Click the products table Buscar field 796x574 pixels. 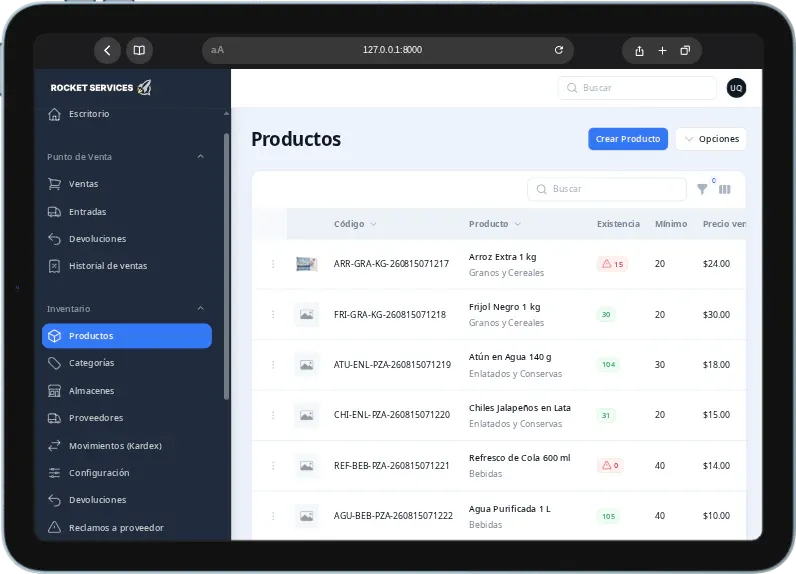(x=607, y=189)
